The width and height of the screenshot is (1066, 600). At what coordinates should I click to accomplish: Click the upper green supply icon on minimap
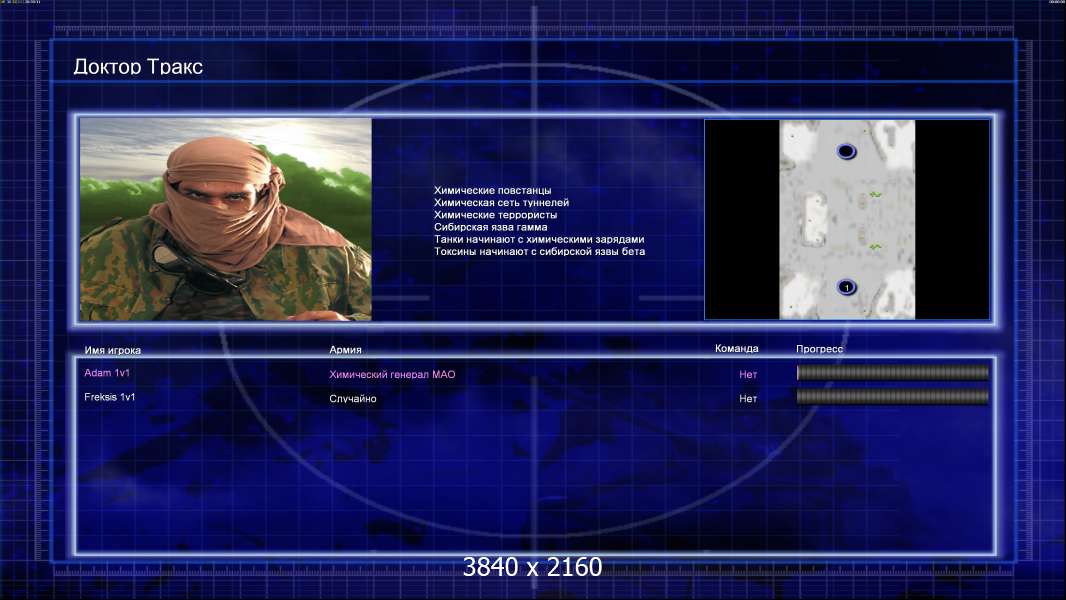click(x=875, y=195)
